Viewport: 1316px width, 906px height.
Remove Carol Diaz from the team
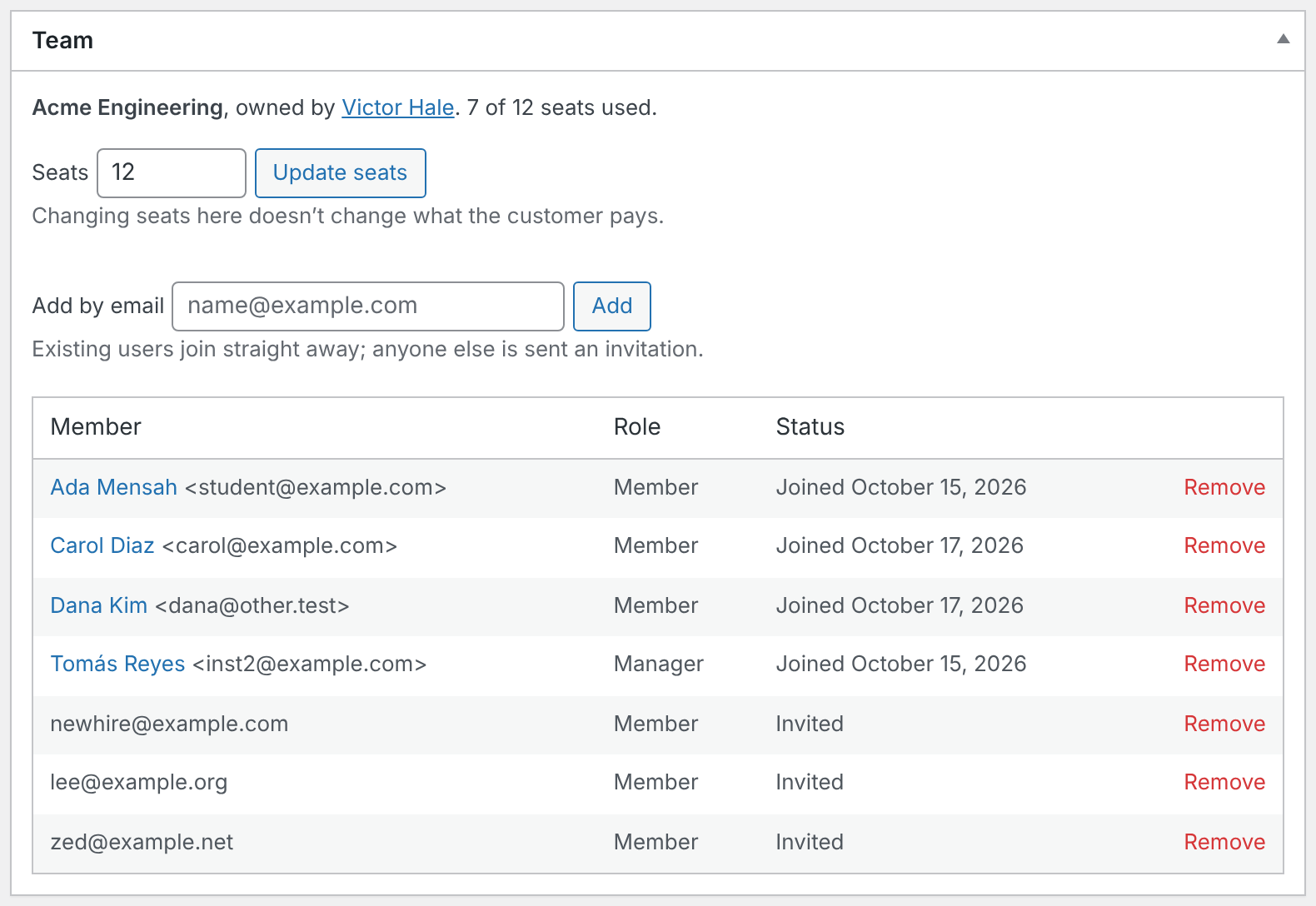[1224, 545]
